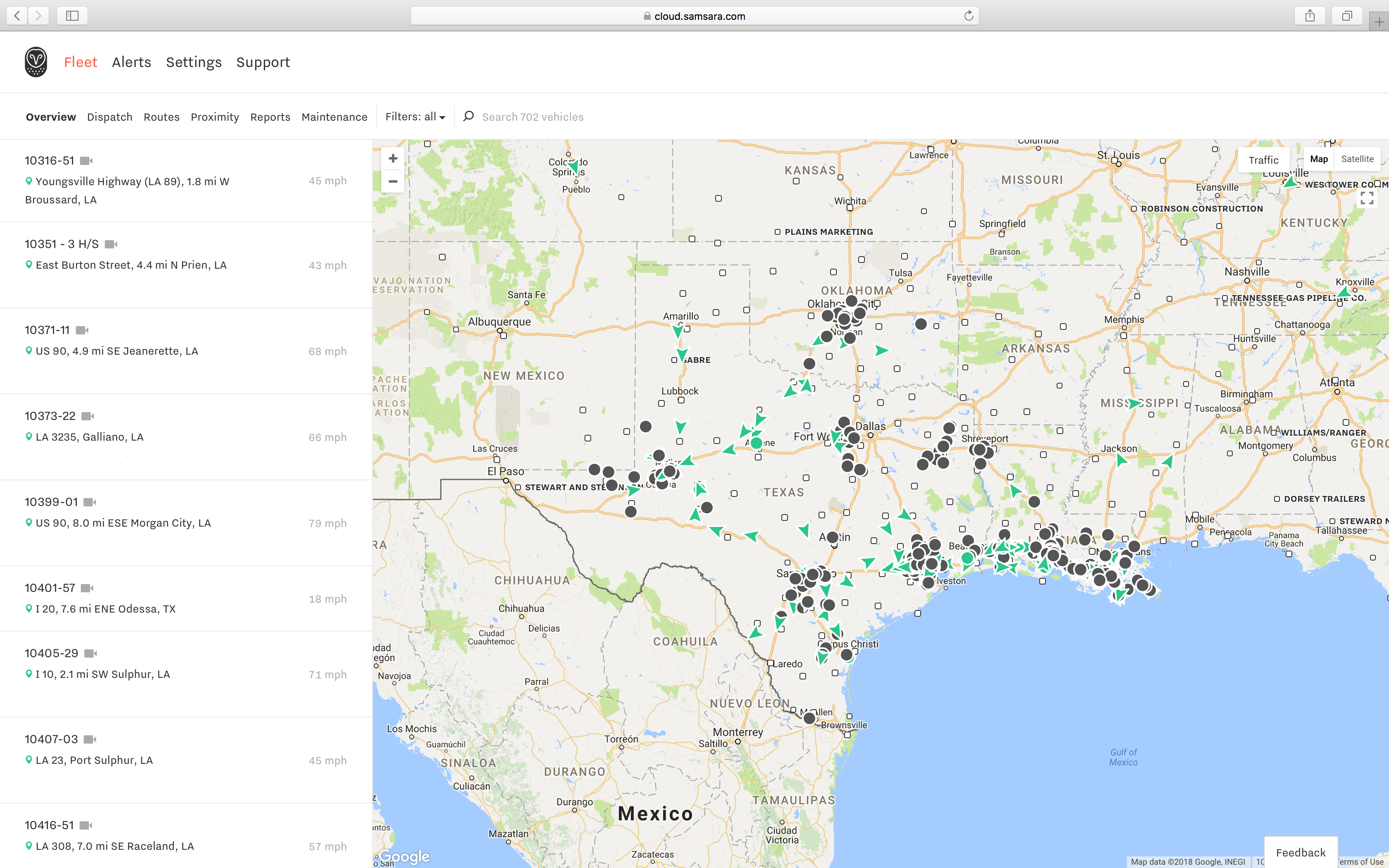Show Safari sidebar

click(x=72, y=16)
